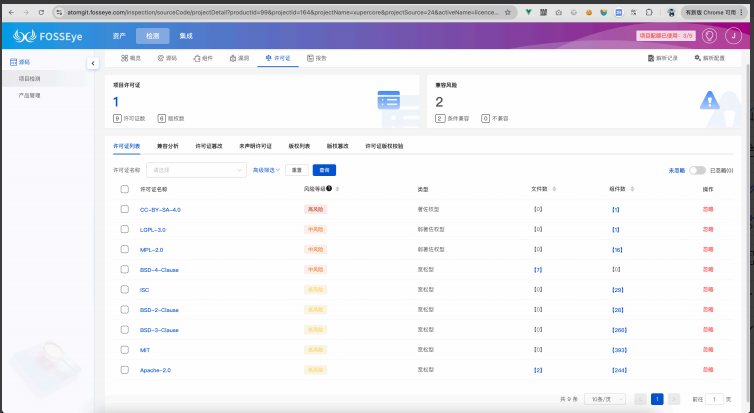Viewport: 754px width, 413px height.
Task: Open the 概览 overview tab
Action: pyautogui.click(x=131, y=58)
